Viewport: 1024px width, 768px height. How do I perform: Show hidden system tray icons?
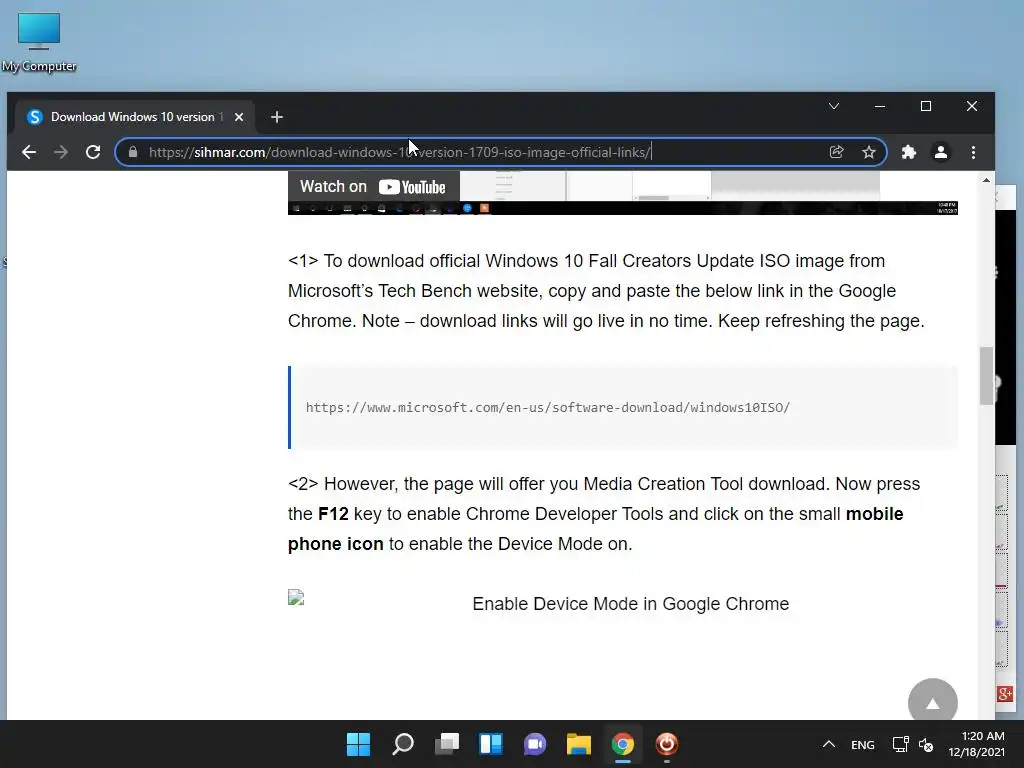pos(829,744)
